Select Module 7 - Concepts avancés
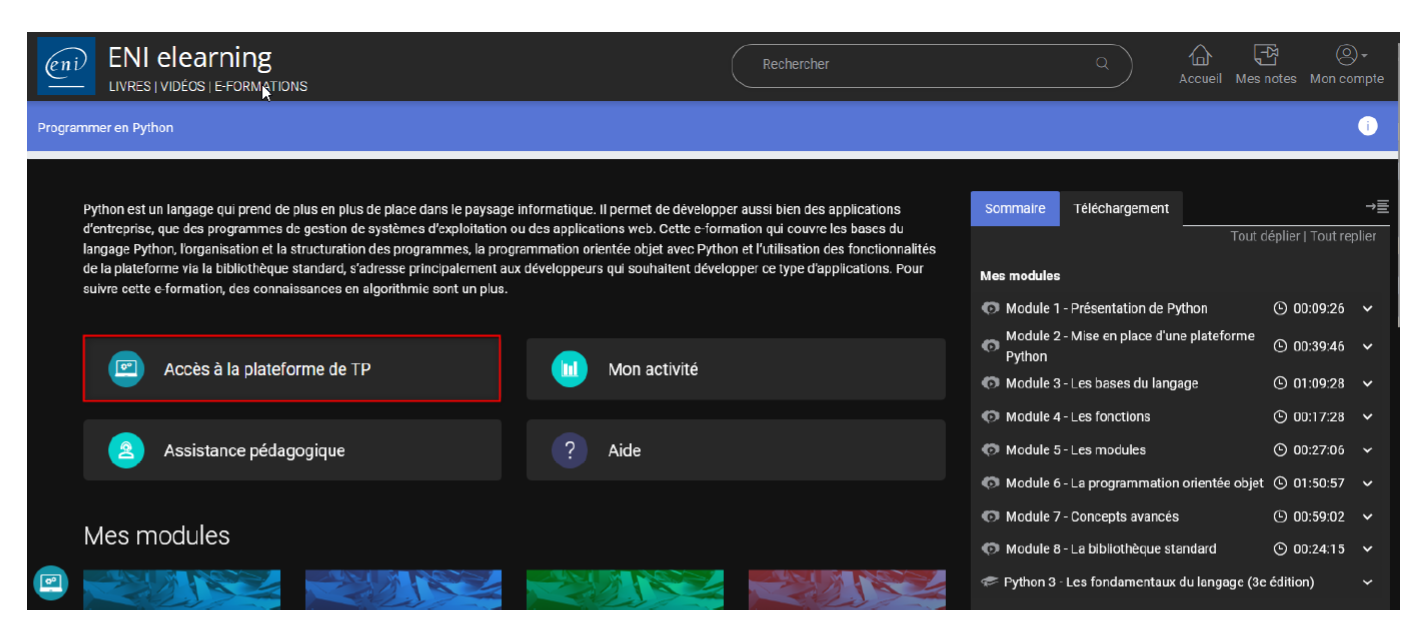Image resolution: width=1413 pixels, height=622 pixels. point(1092,517)
